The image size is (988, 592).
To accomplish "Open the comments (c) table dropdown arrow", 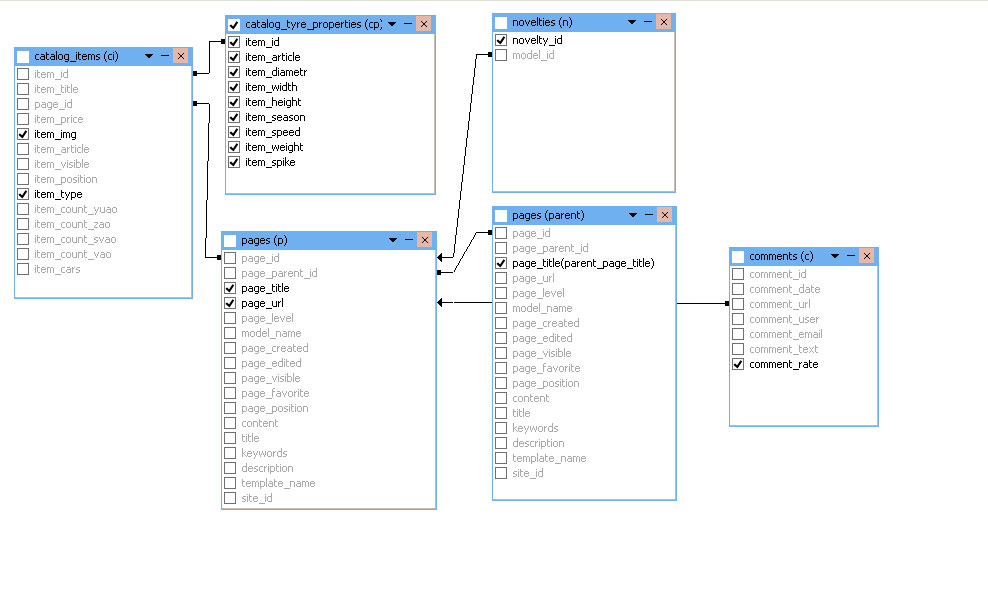I will (835, 256).
